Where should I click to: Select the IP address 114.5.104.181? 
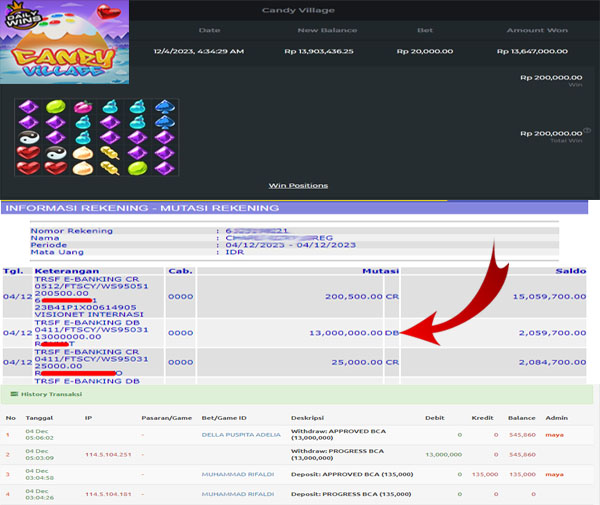point(108,494)
